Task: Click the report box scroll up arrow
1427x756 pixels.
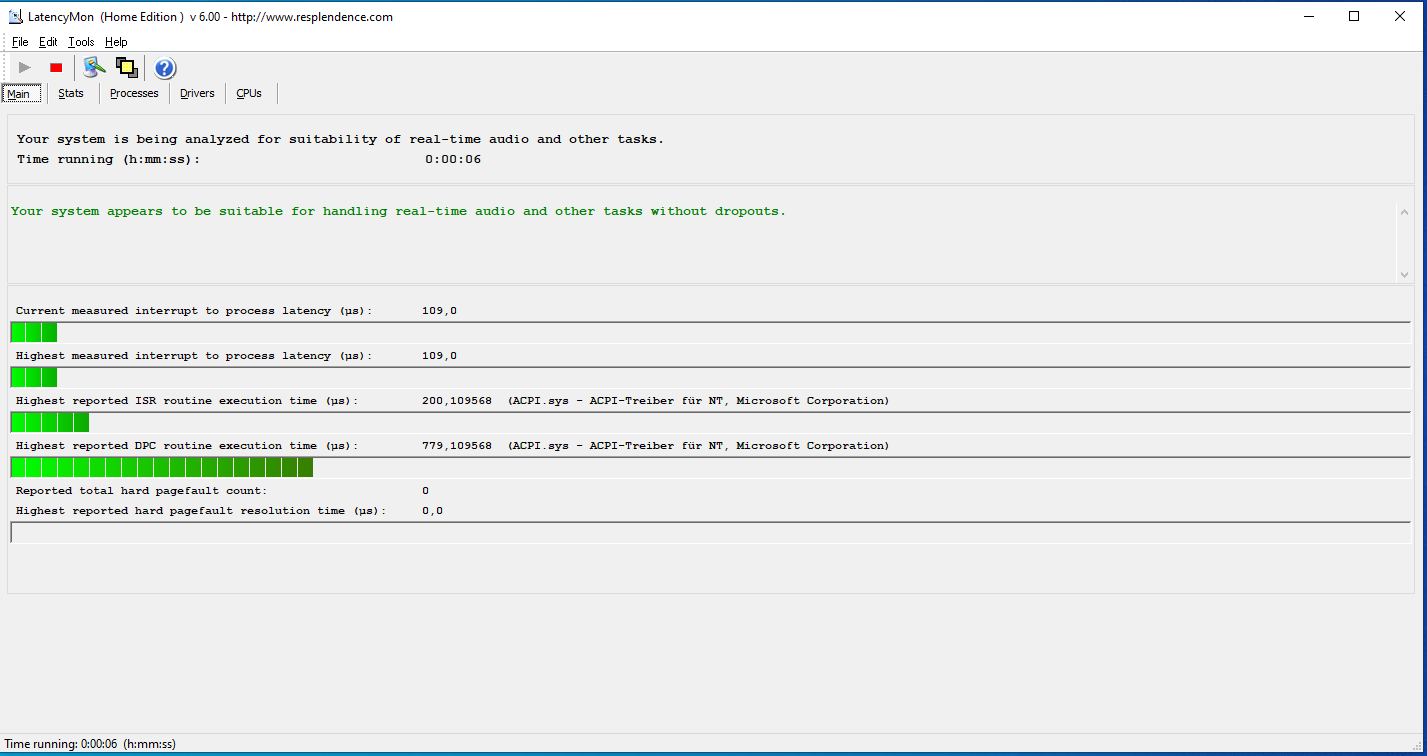Action: point(1404,211)
